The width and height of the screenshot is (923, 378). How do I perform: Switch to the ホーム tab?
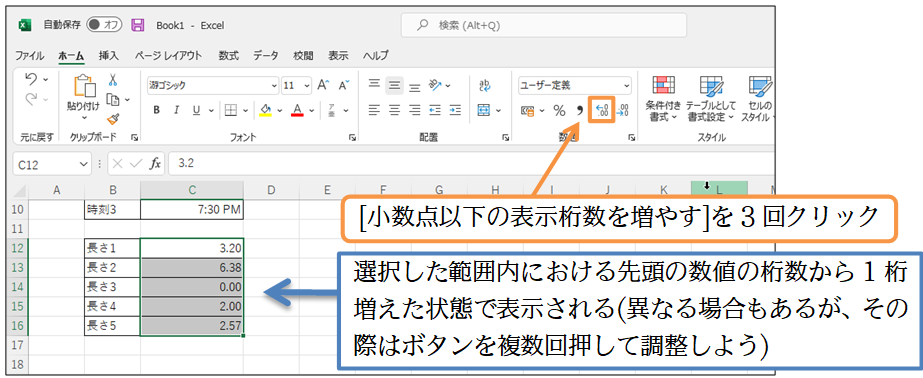click(x=71, y=56)
